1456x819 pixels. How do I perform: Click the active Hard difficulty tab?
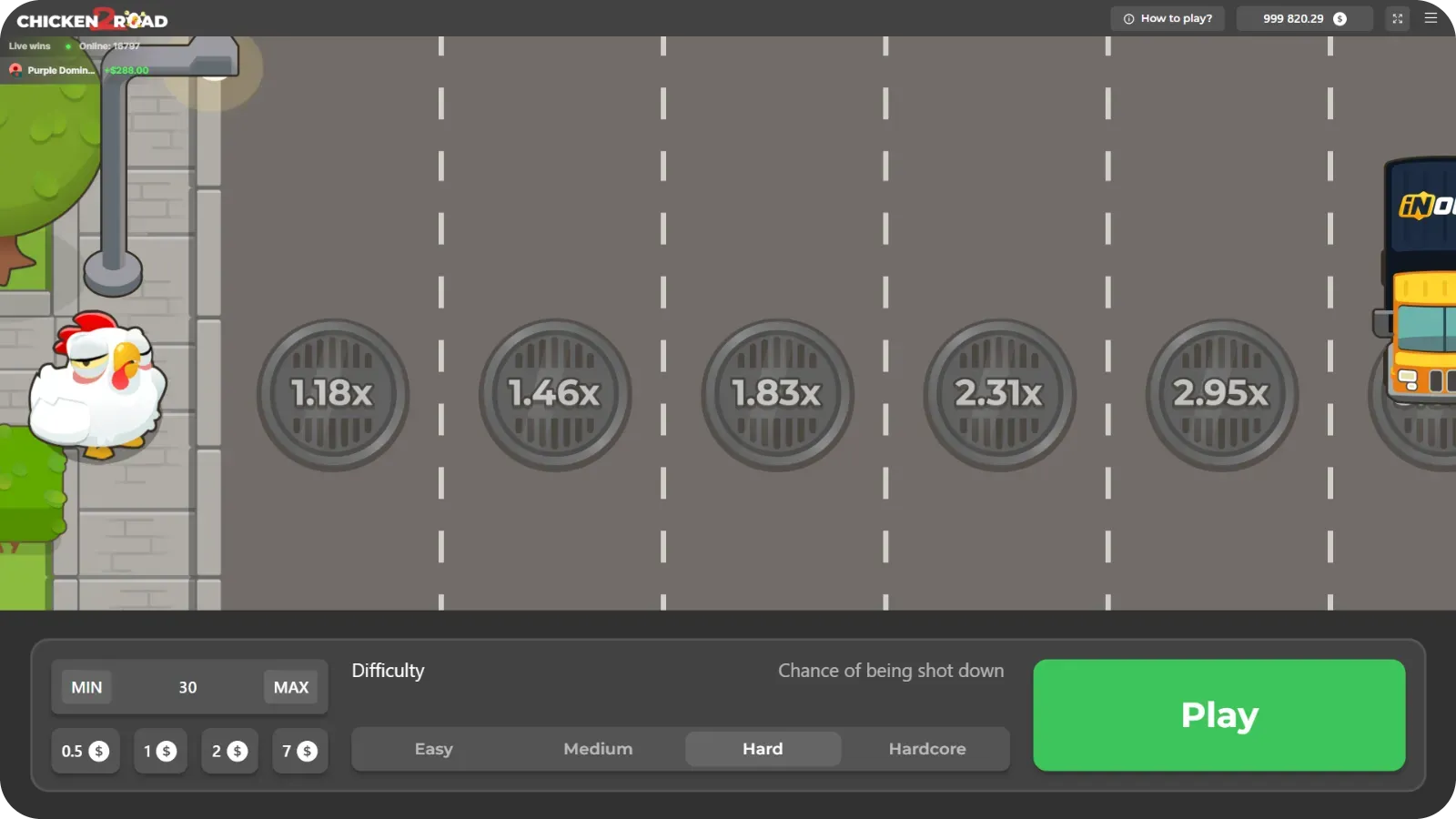click(763, 748)
